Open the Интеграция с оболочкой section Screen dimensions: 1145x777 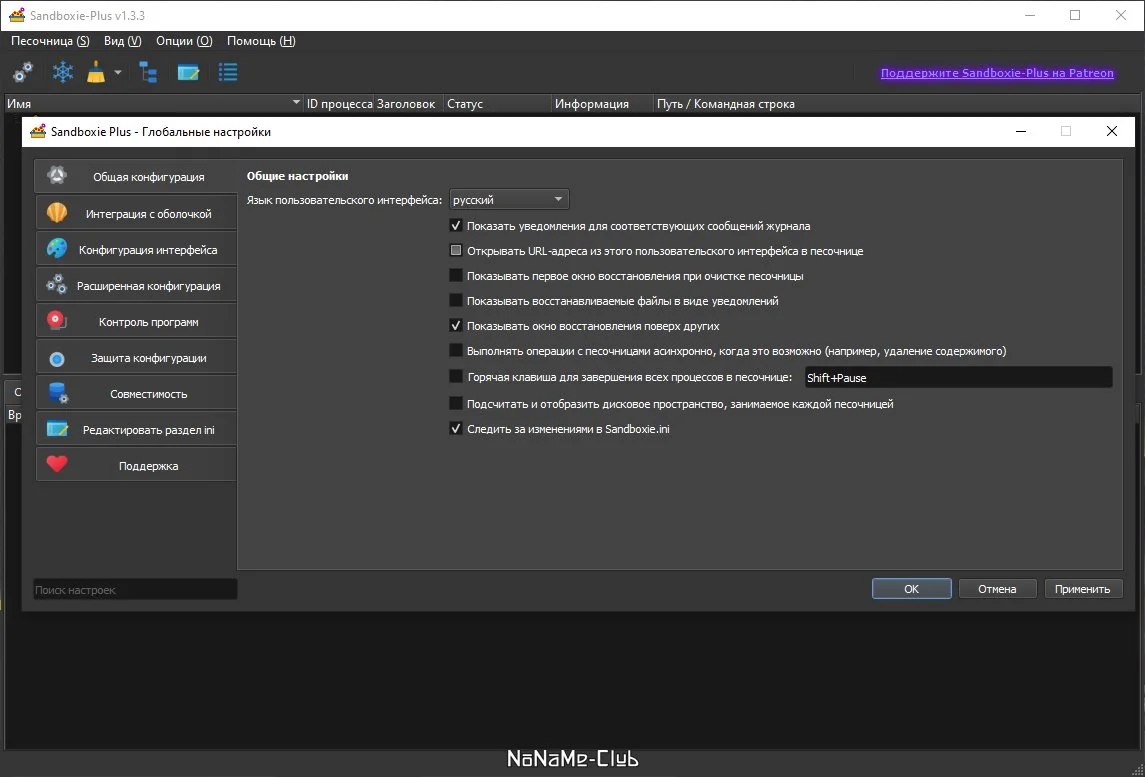pyautogui.click(x=136, y=214)
